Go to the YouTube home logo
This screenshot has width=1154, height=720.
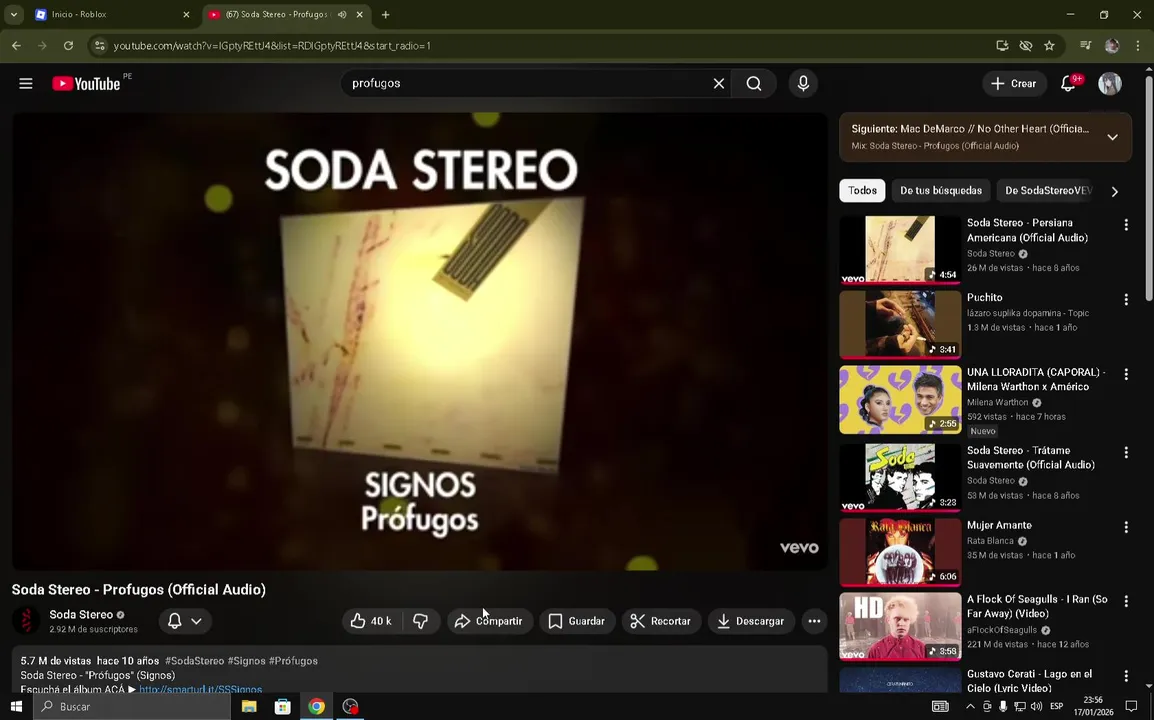point(86,84)
